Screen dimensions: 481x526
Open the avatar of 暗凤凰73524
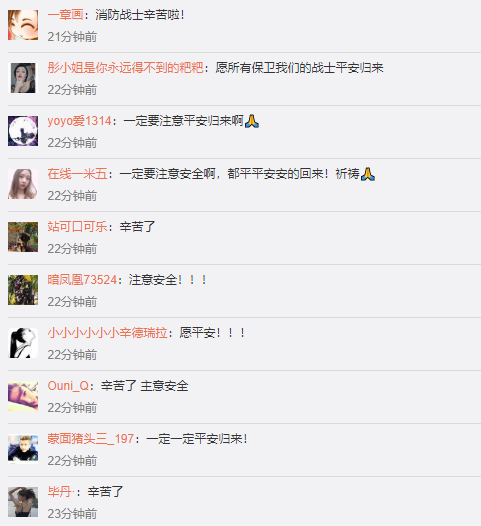point(23,290)
